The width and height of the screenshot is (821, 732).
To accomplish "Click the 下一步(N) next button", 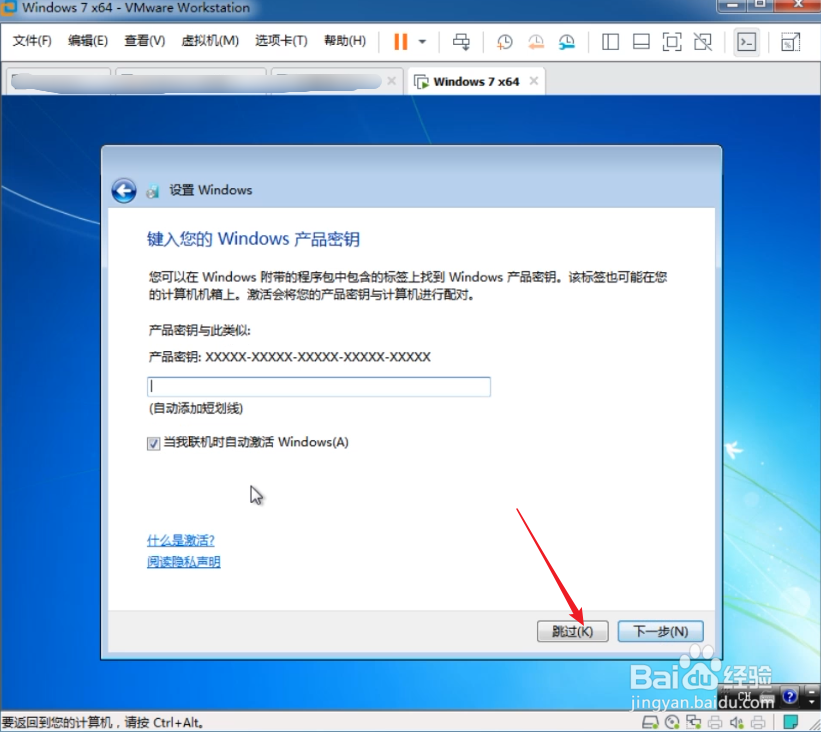I will [x=662, y=631].
